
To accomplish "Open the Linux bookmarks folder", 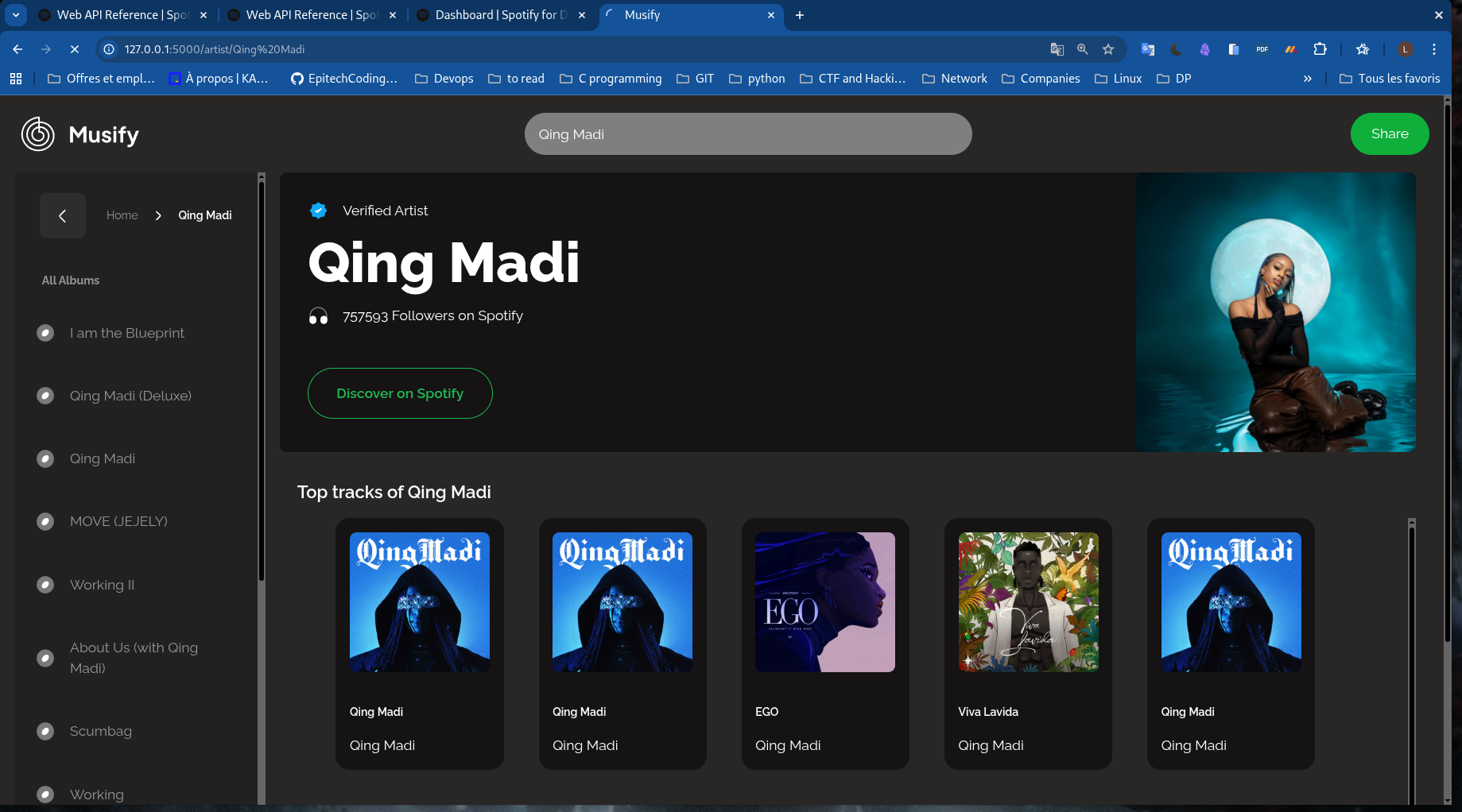I will tap(1118, 79).
